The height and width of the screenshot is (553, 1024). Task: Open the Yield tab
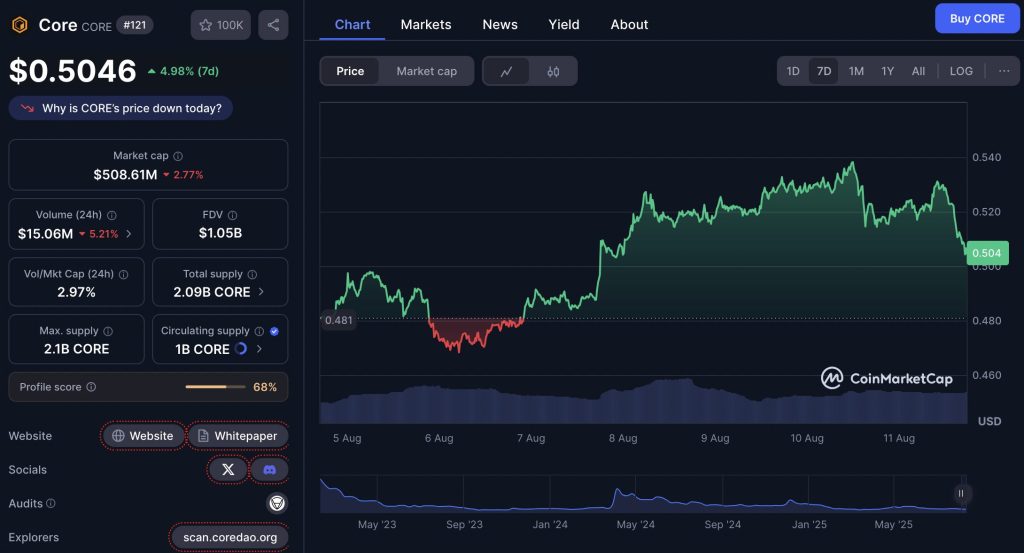click(x=564, y=25)
